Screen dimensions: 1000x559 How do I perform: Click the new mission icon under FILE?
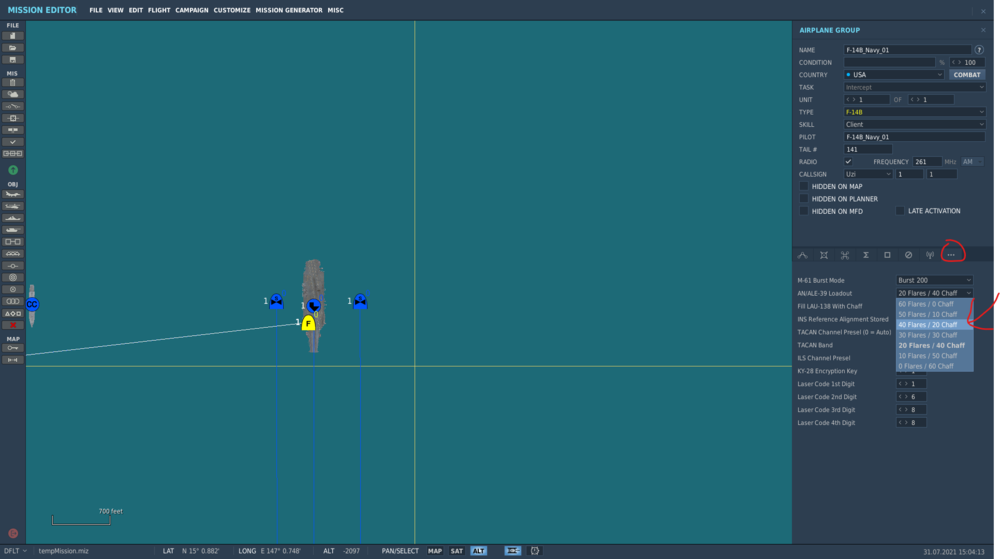13,36
